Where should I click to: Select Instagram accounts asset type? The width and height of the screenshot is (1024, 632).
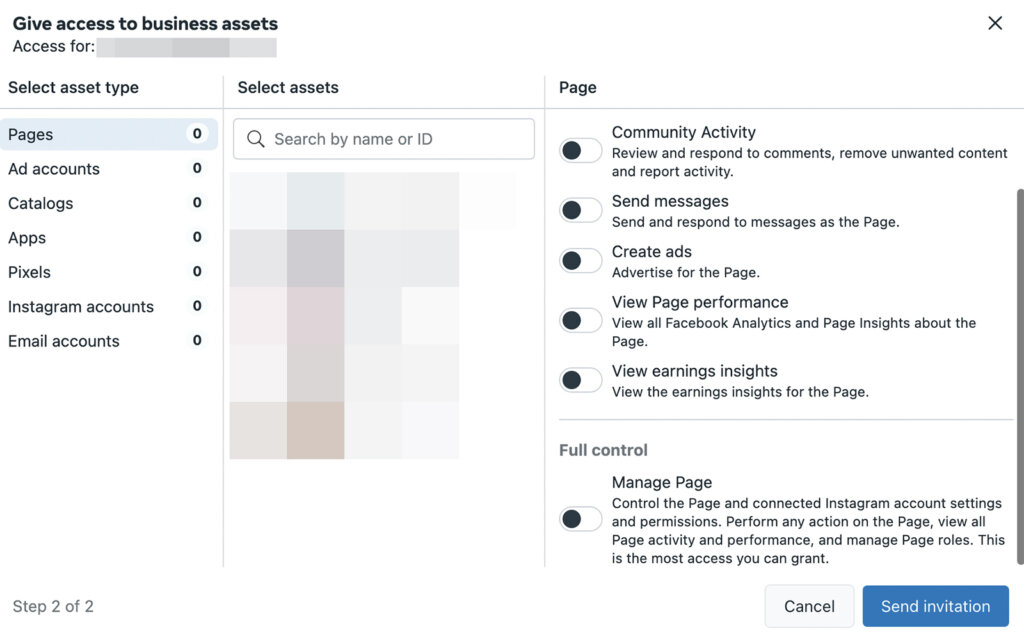point(80,307)
